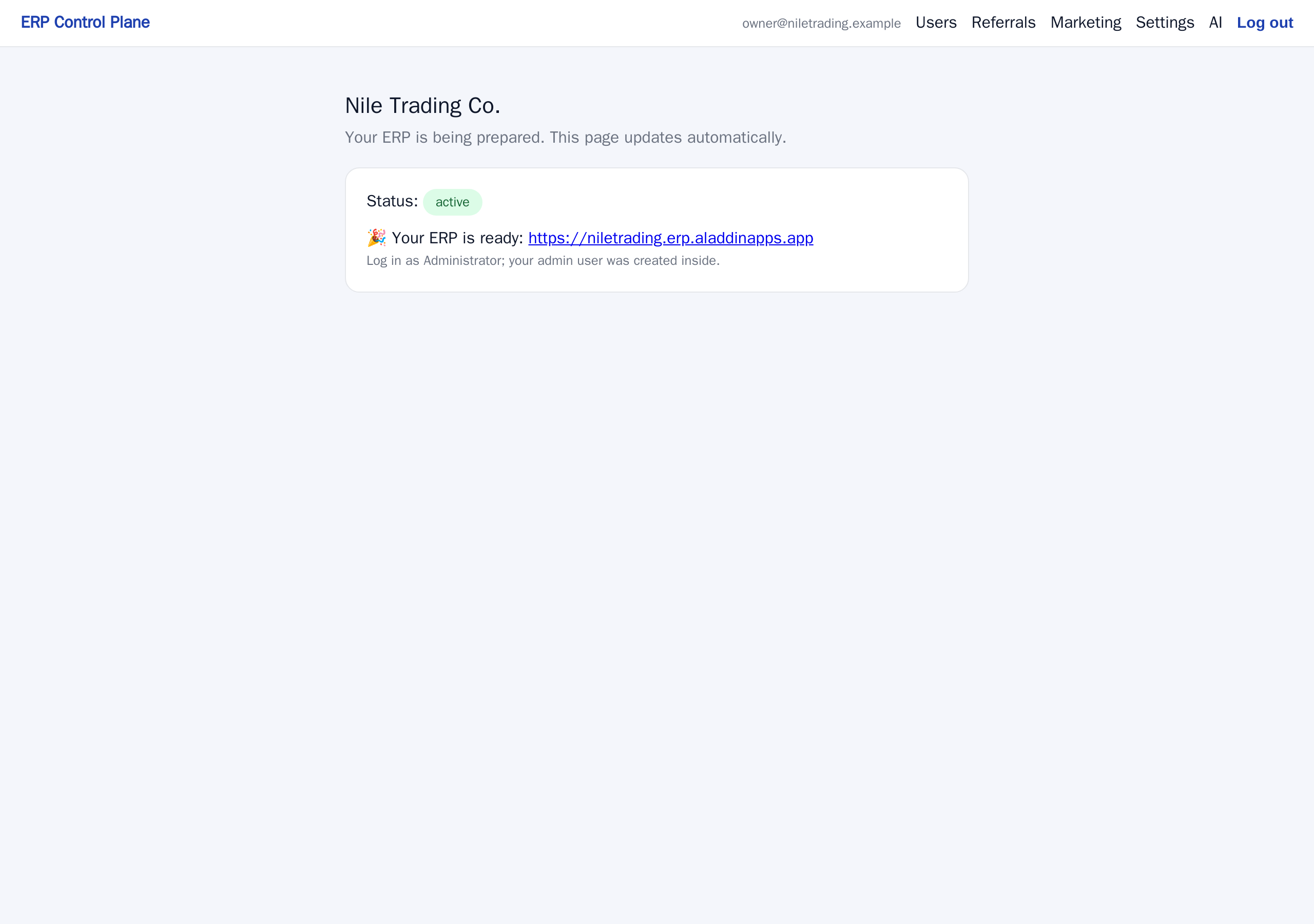Viewport: 1314px width, 924px height.
Task: Click the green active status badge
Action: pyautogui.click(x=452, y=202)
